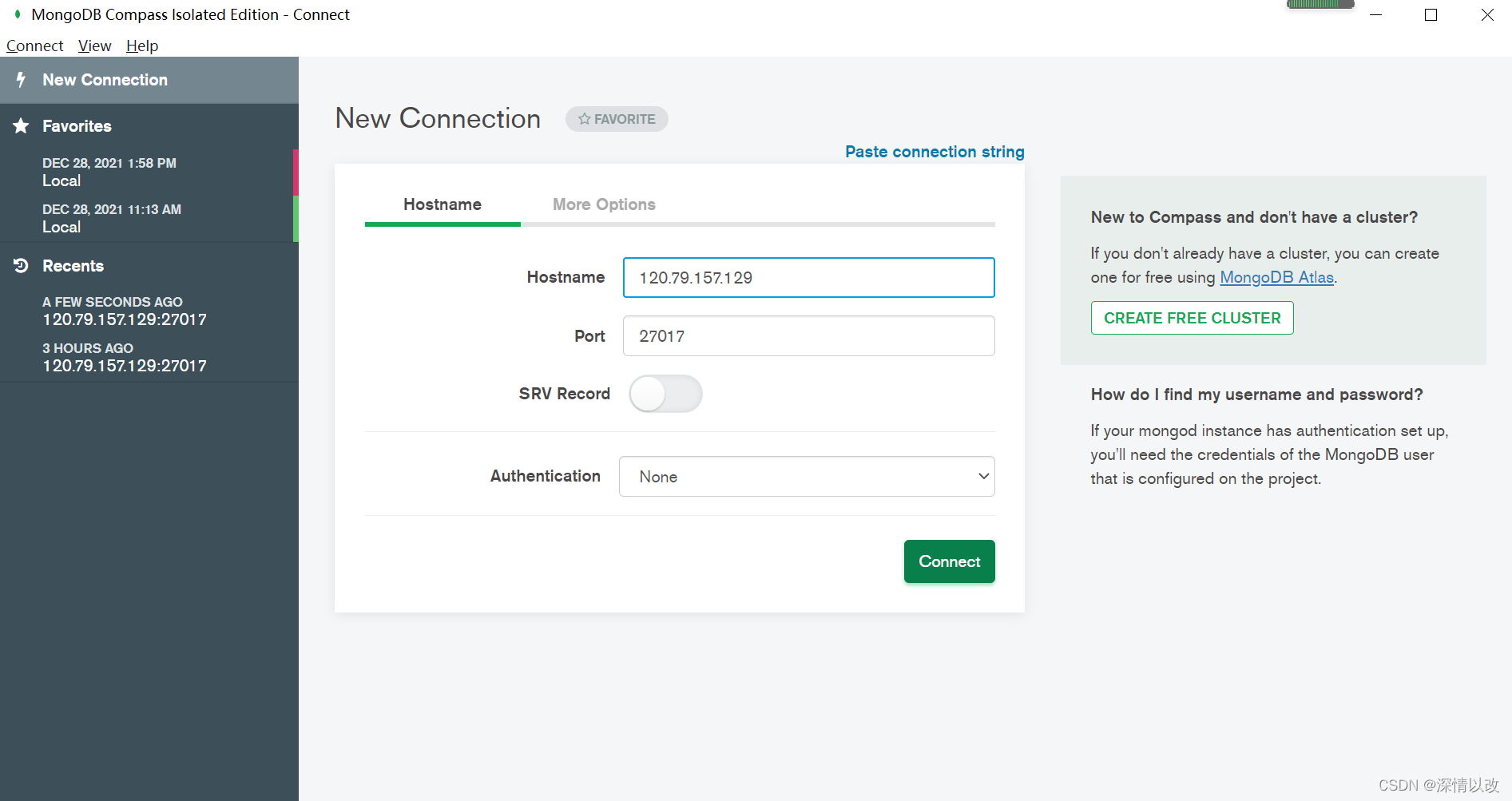The image size is (1512, 801).
Task: Click the lightning bolt New Connection icon
Action: coord(21,80)
